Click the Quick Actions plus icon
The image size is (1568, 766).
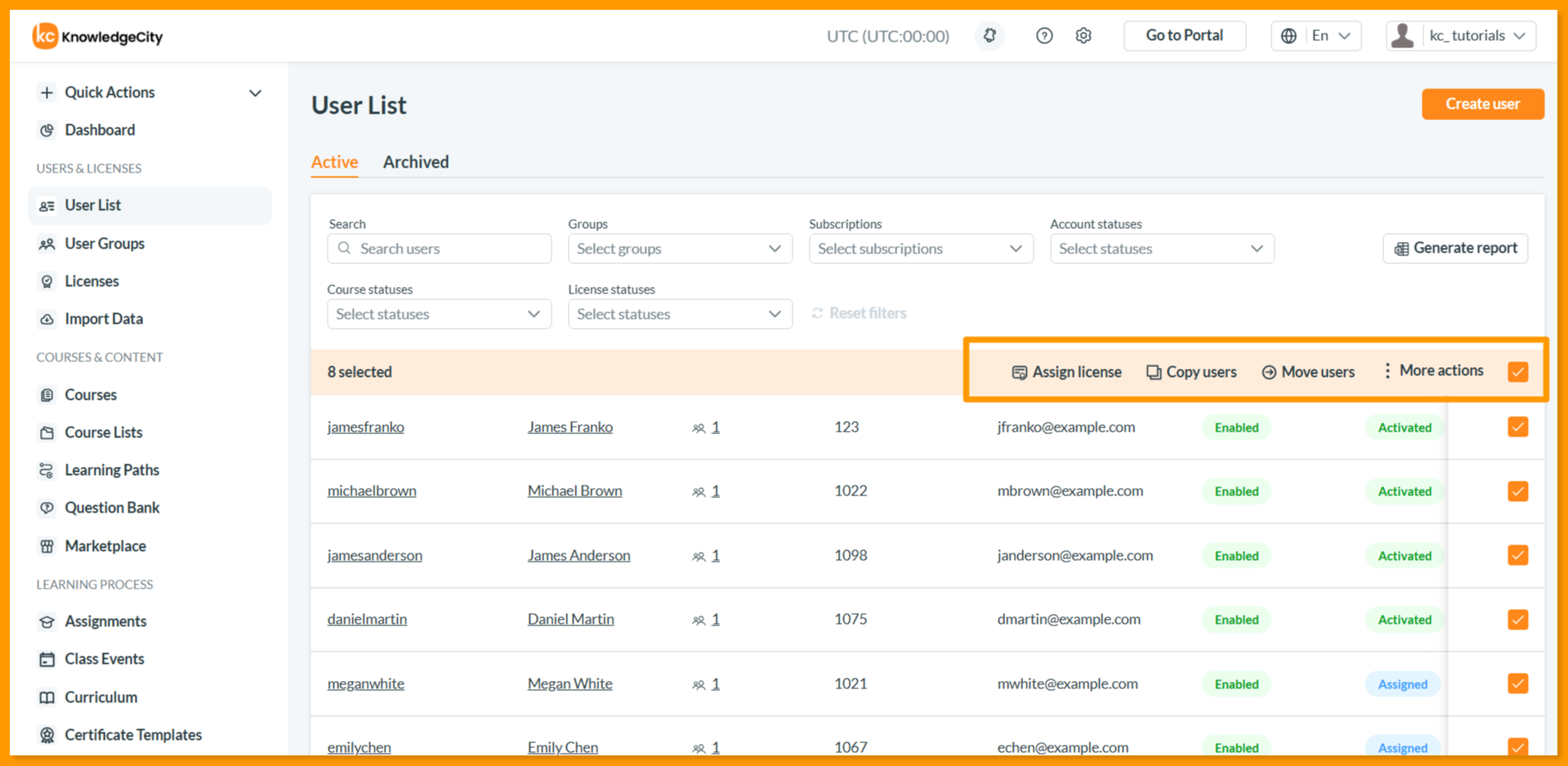coord(47,92)
